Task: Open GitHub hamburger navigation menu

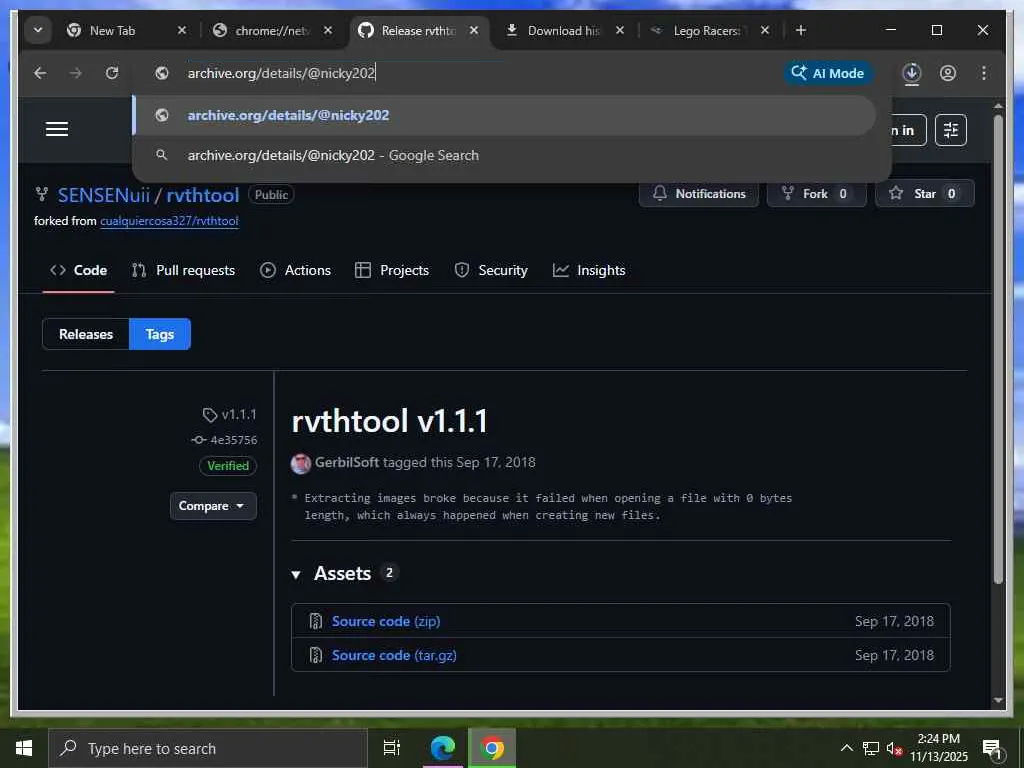Action: coord(57,129)
